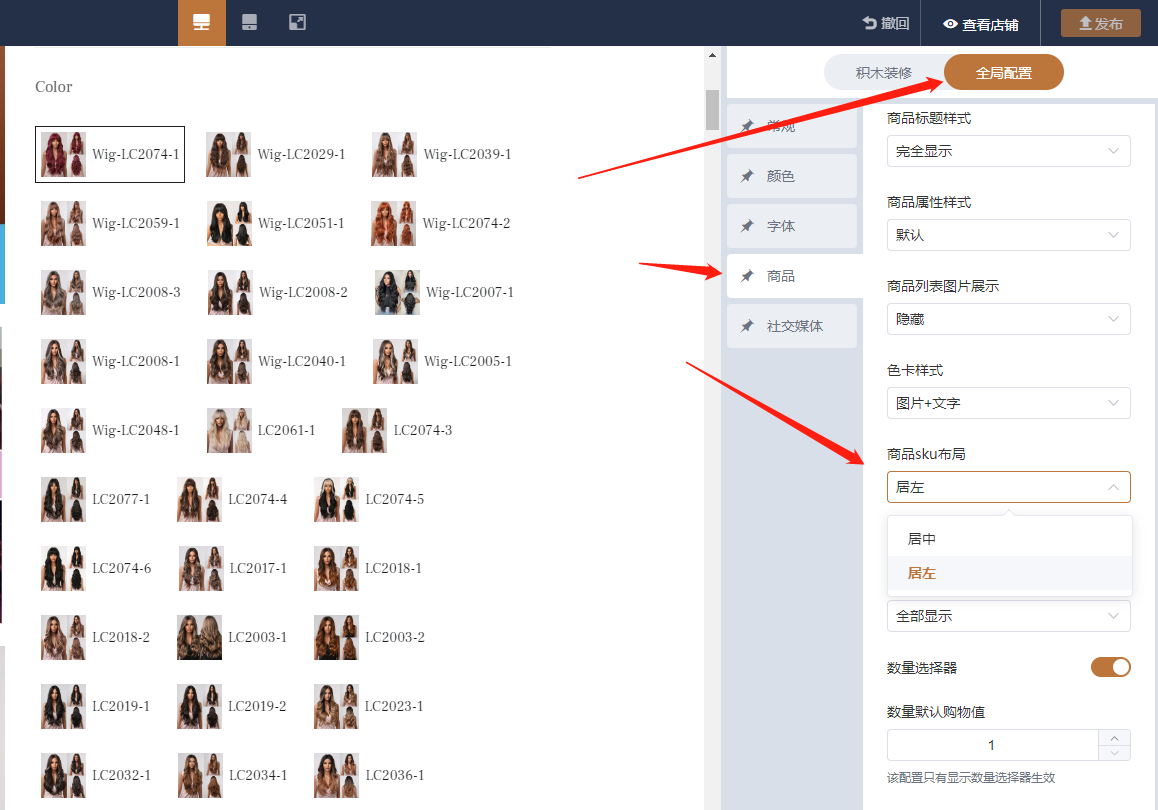Switch to mobile preview mode icon

tap(250, 23)
